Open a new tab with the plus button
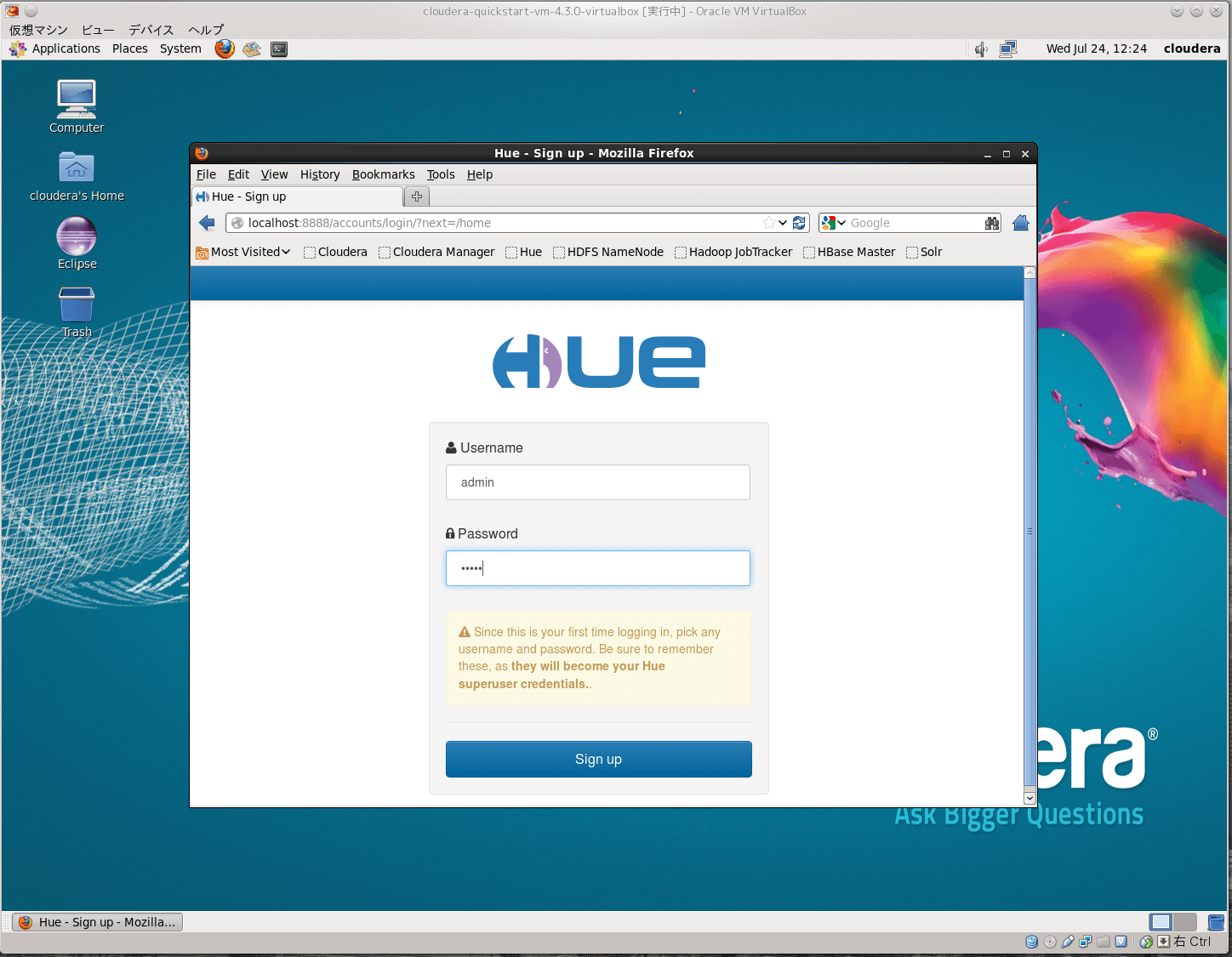 pyautogui.click(x=417, y=197)
